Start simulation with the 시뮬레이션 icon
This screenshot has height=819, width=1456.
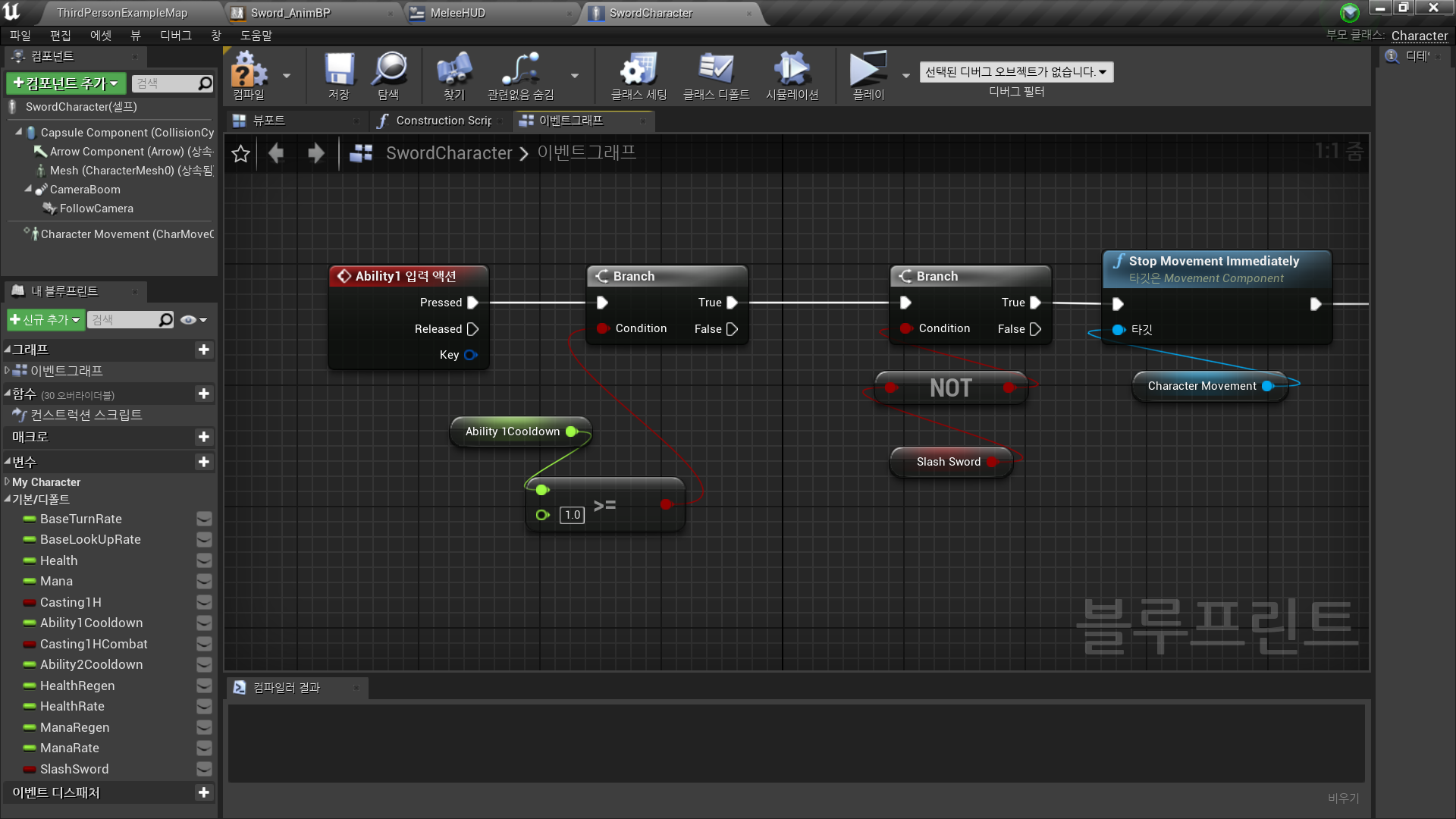(x=792, y=72)
